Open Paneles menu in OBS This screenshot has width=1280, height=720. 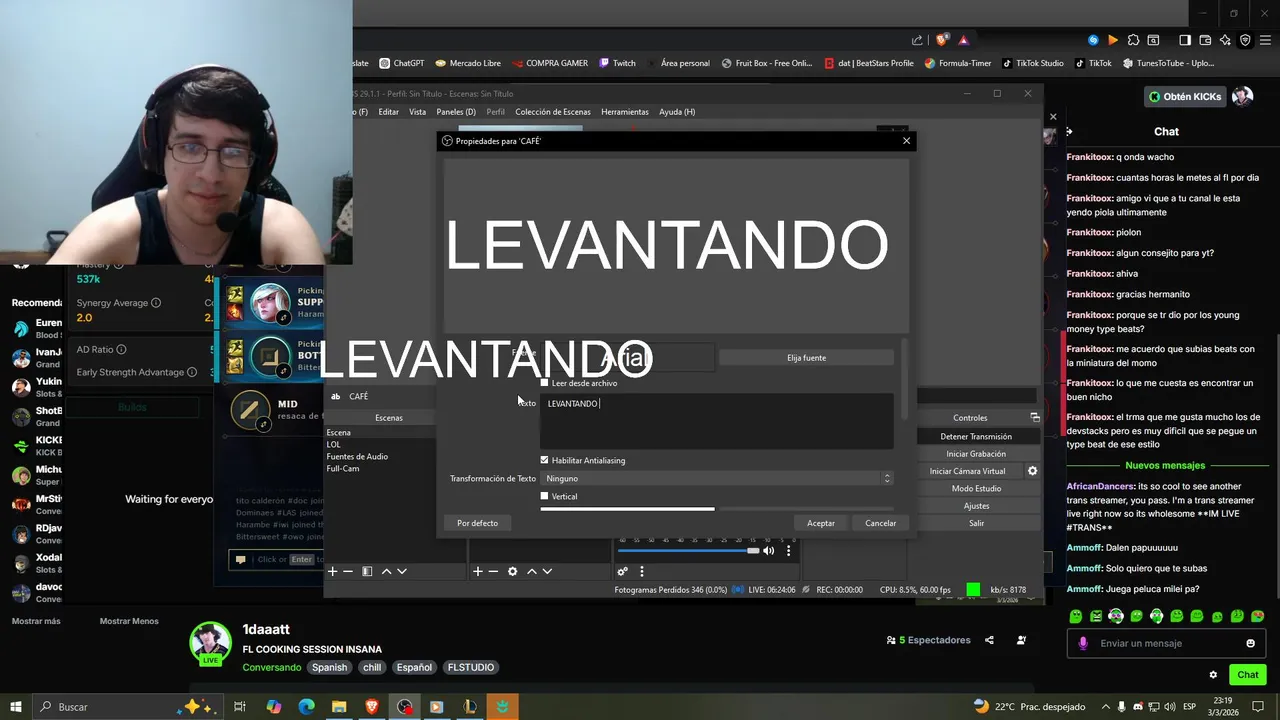pyautogui.click(x=456, y=112)
